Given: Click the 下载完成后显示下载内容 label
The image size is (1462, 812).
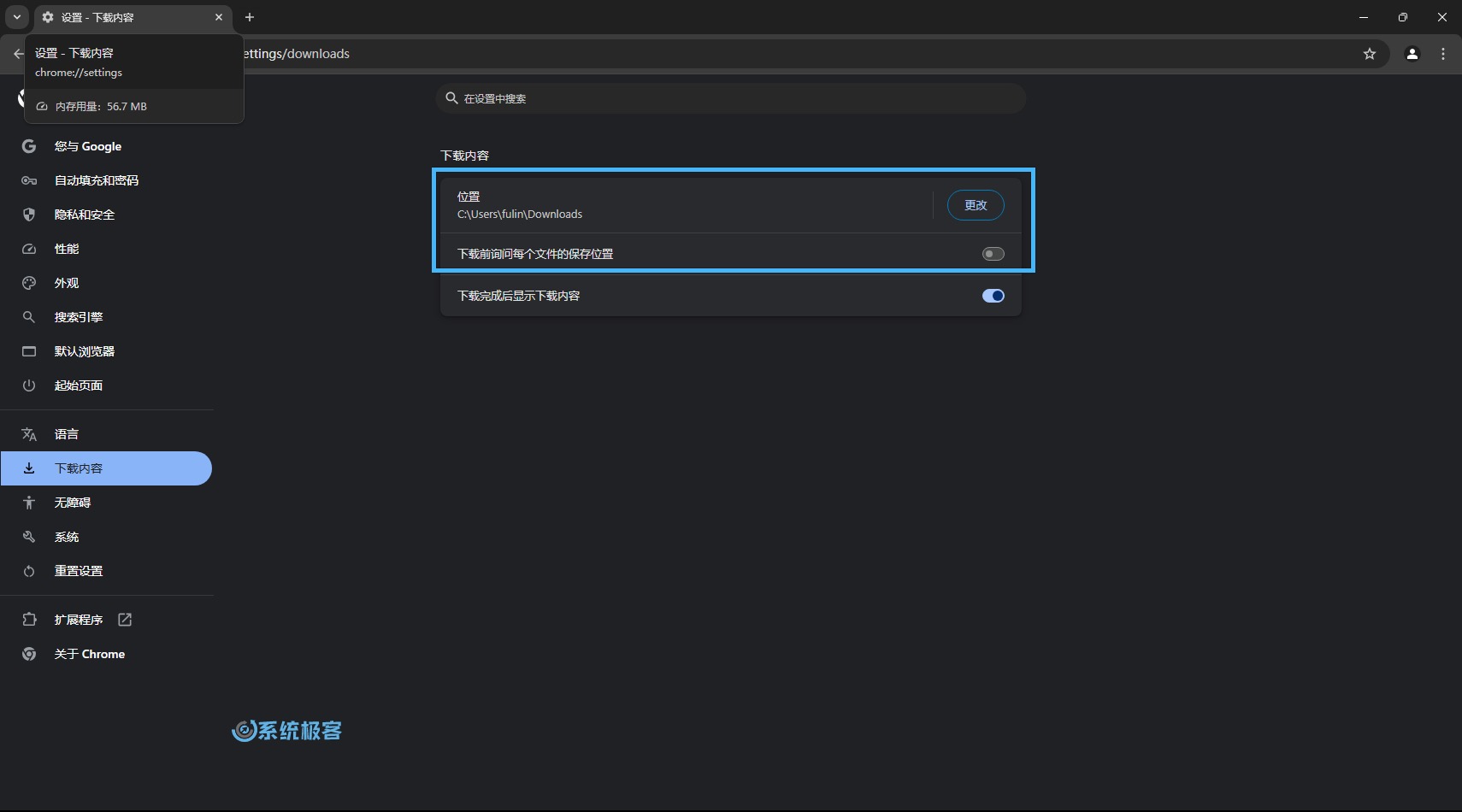Looking at the screenshot, I should click(519, 296).
